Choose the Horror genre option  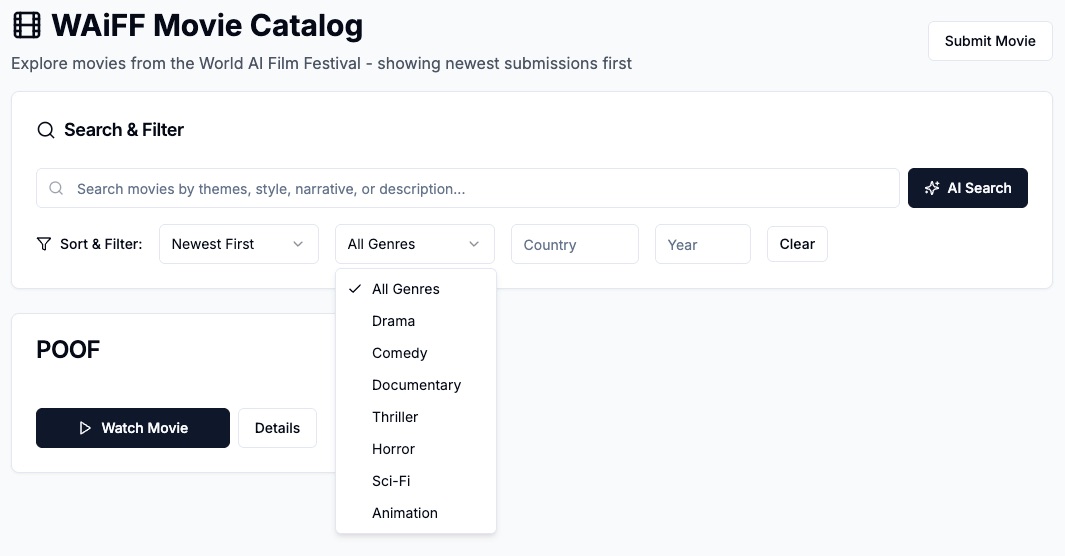[x=393, y=449]
